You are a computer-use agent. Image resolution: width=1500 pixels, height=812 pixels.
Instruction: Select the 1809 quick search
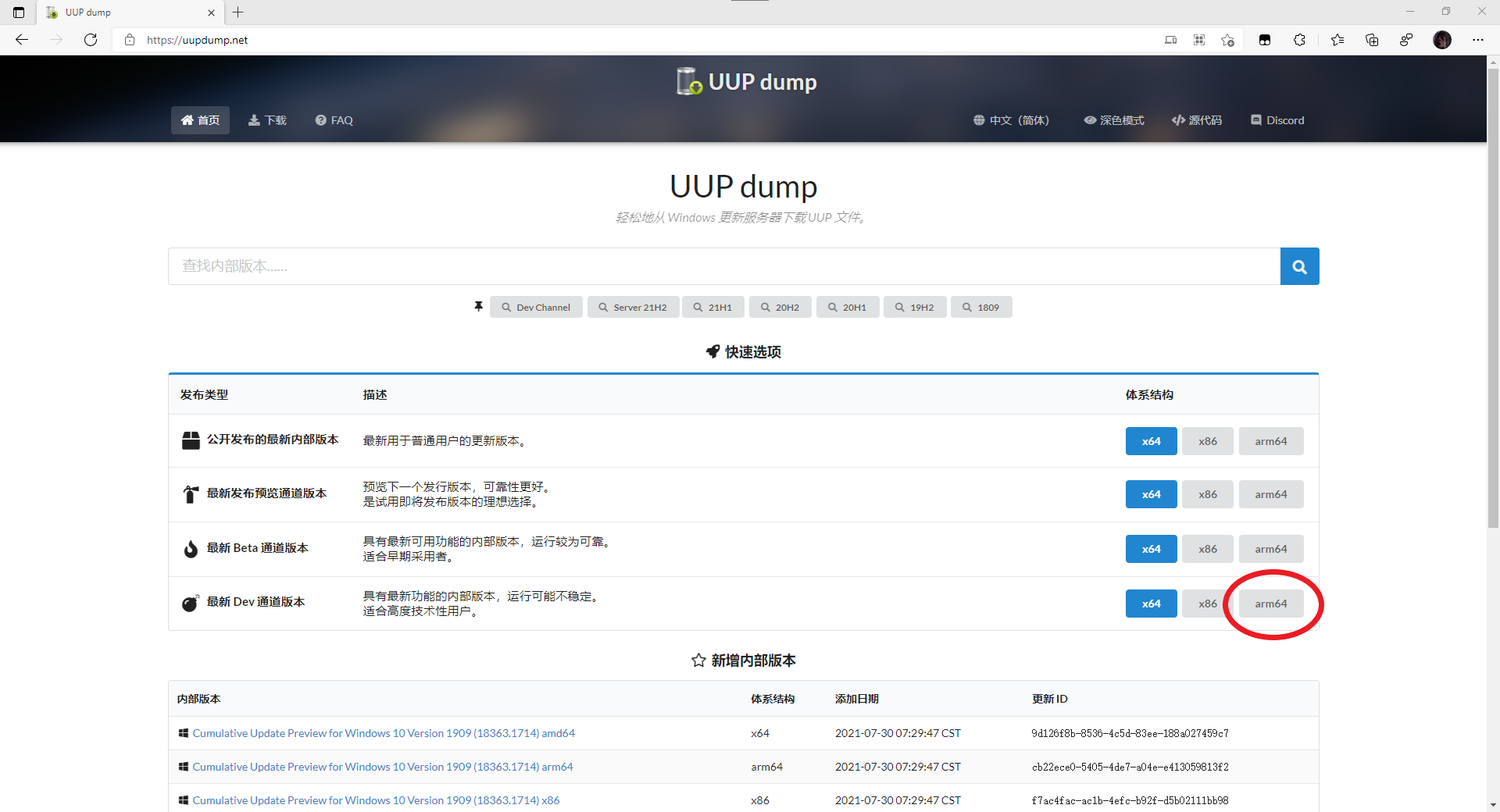pos(981,307)
